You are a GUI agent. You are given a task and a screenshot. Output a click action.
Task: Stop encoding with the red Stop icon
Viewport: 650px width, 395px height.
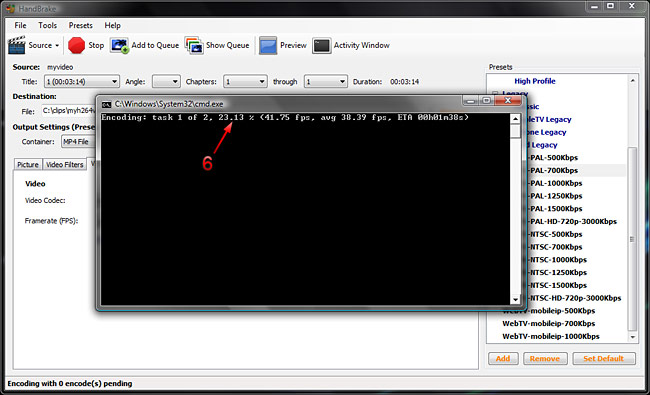point(76,46)
